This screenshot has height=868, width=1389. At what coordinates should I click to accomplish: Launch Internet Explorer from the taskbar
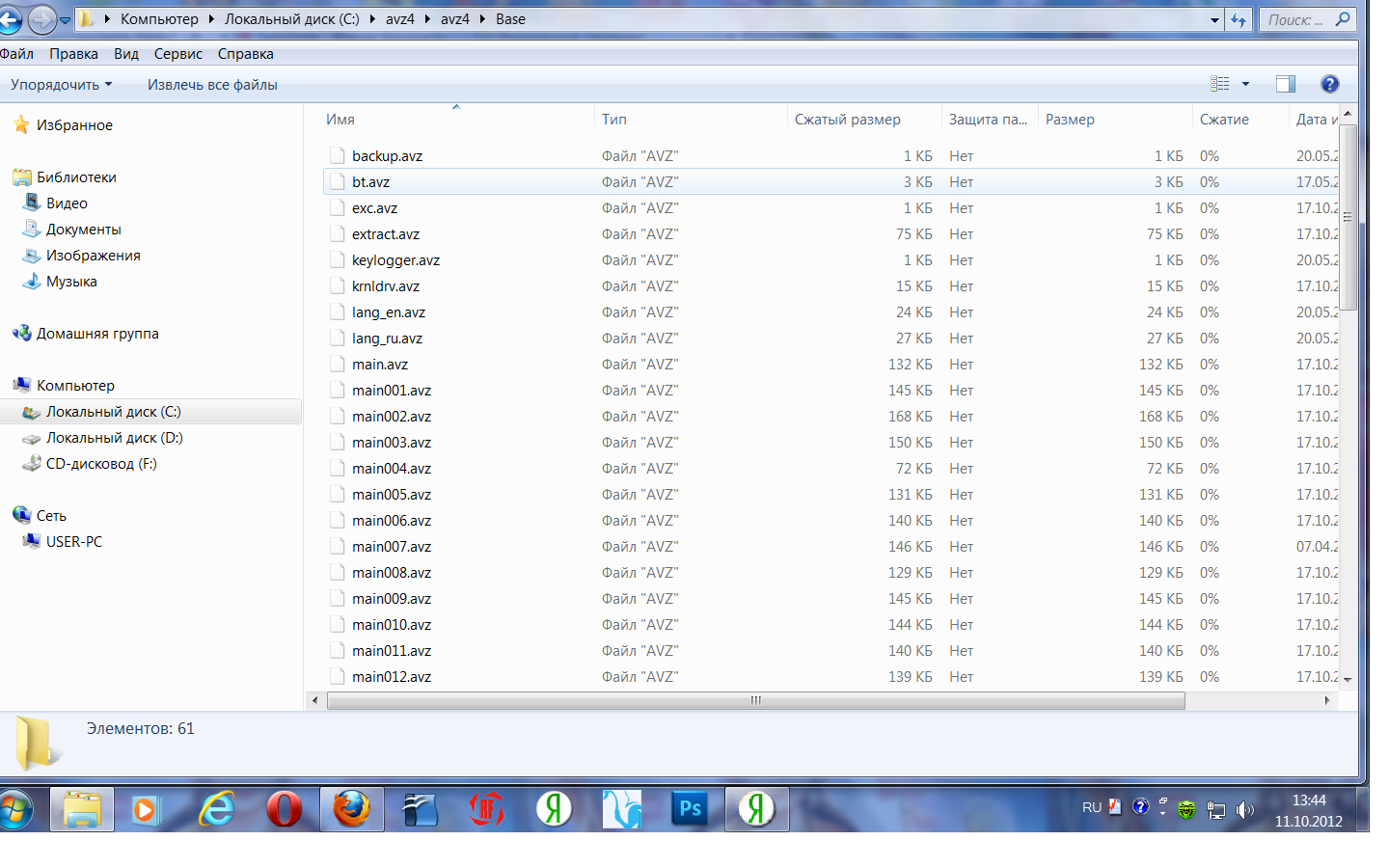(217, 809)
